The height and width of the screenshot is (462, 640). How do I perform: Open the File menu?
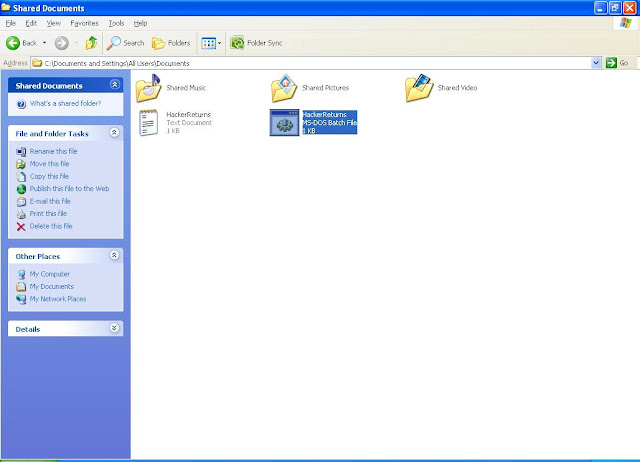11,23
